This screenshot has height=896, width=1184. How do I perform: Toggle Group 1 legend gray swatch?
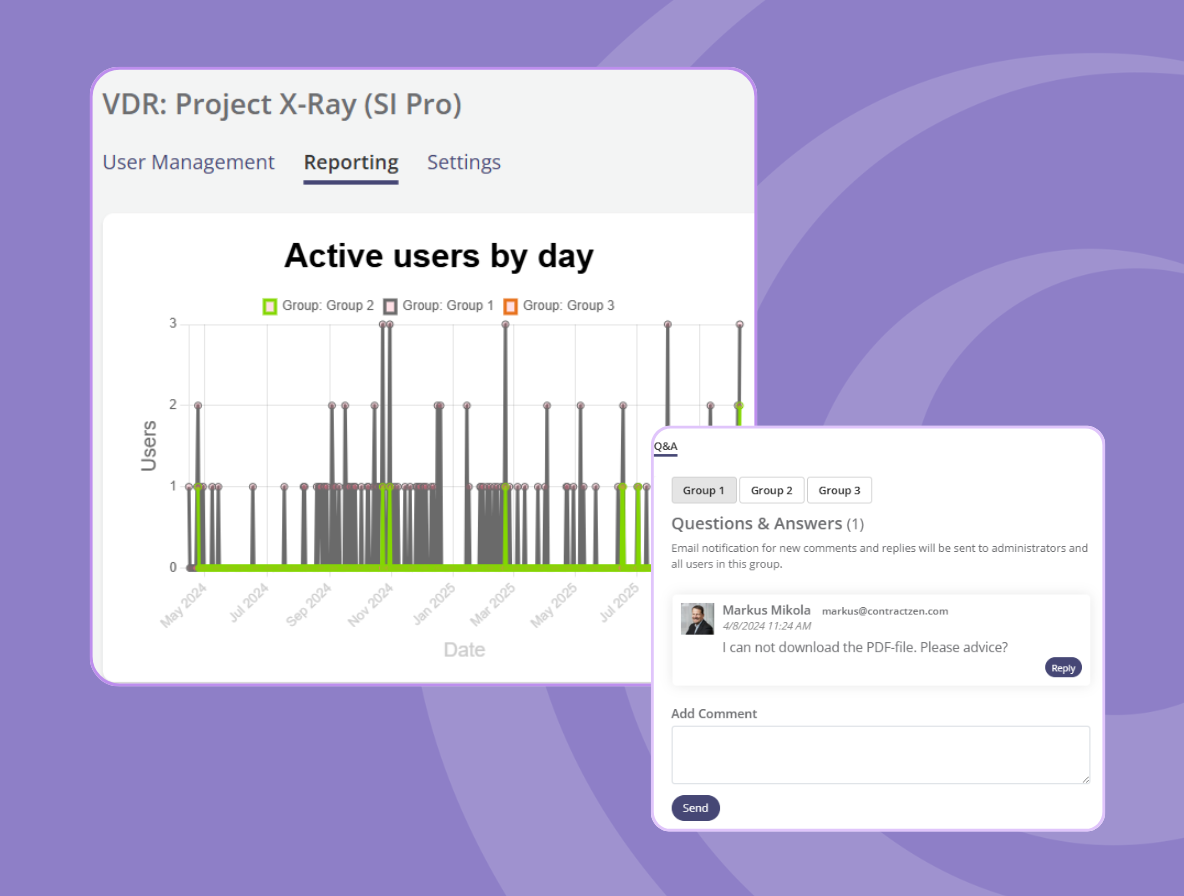tap(390, 306)
